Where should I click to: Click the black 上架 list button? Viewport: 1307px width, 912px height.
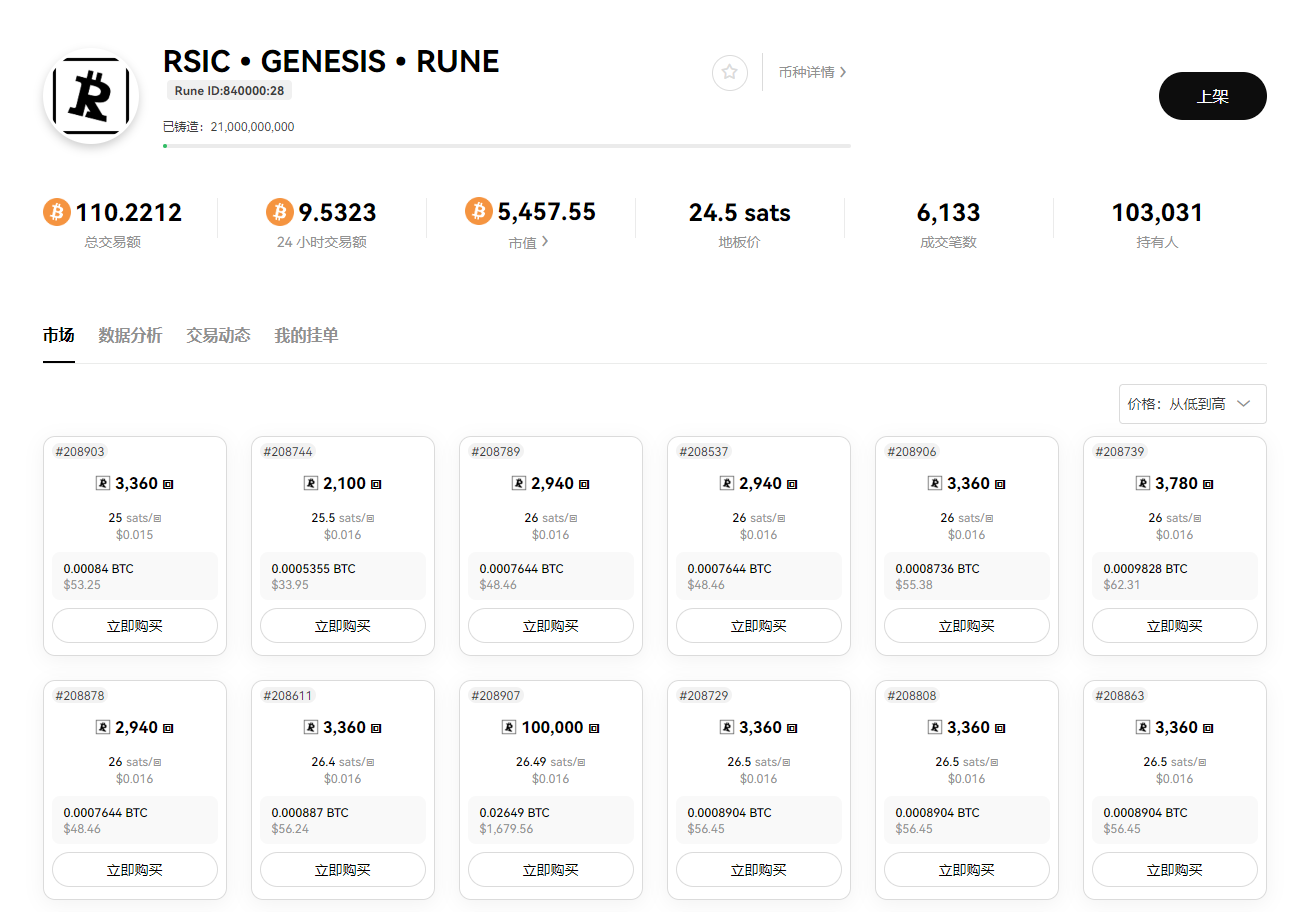(x=1213, y=96)
